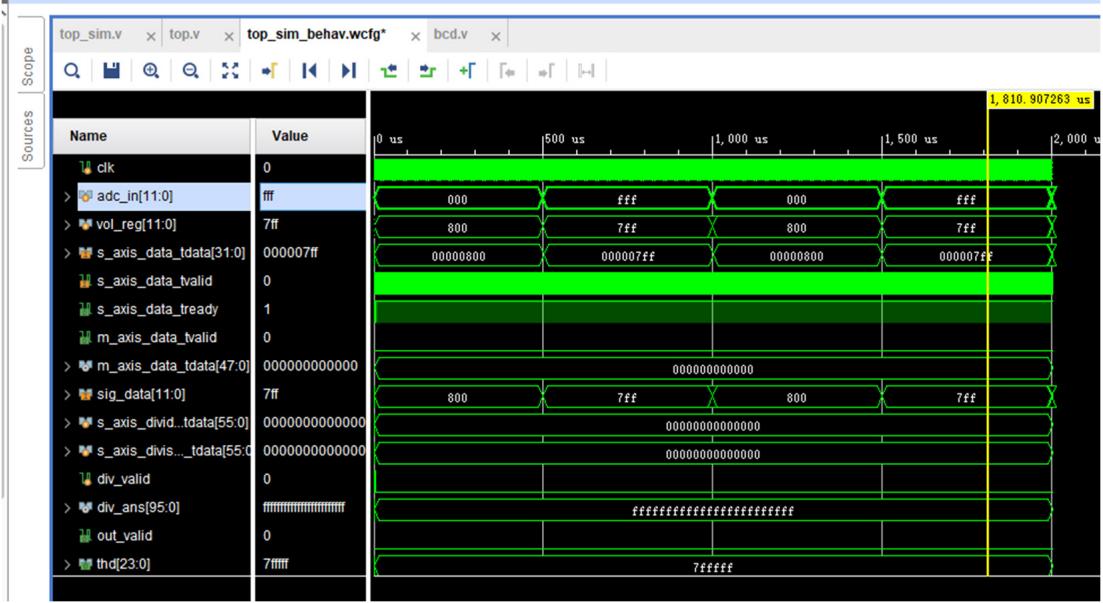Viewport: 1103px width, 603px height.
Task: Open the Sources side panel
Action: [x=28, y=135]
